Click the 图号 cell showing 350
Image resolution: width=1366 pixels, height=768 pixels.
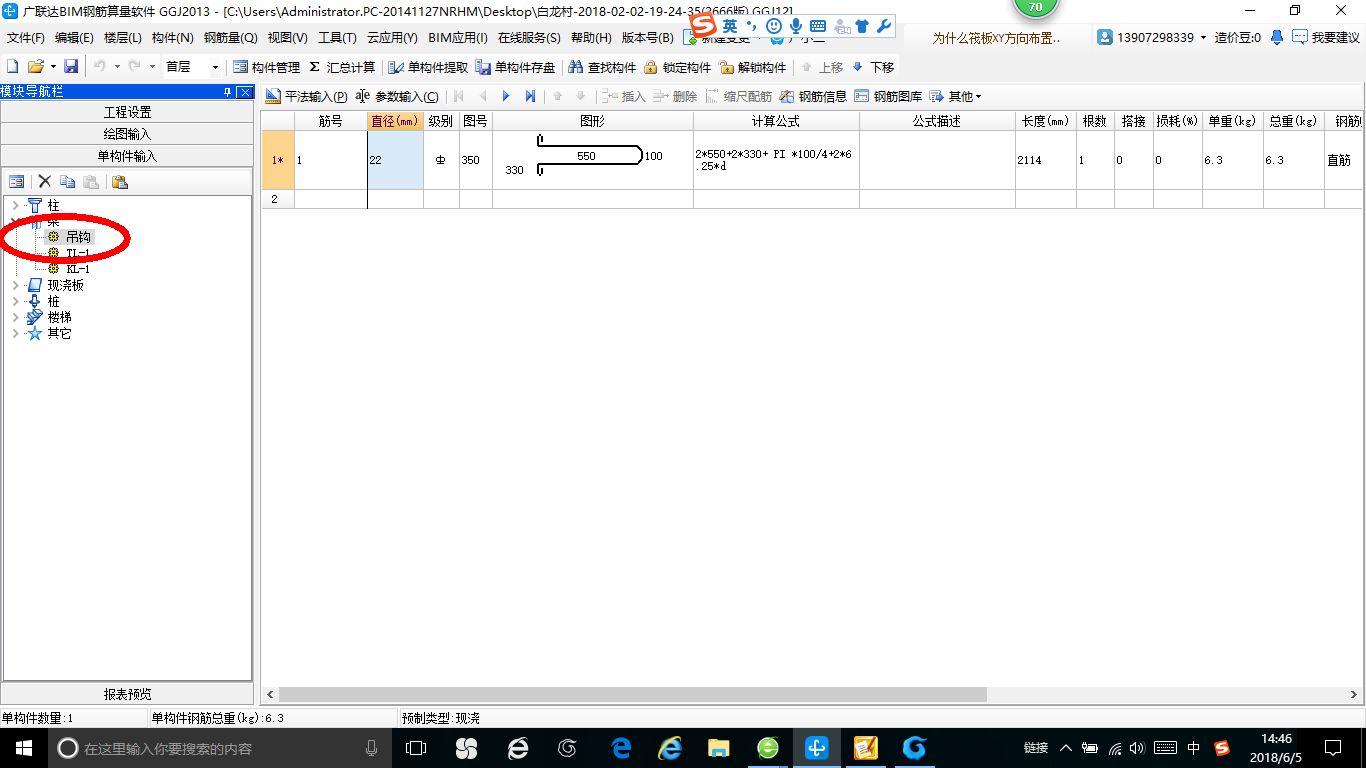pyautogui.click(x=475, y=160)
